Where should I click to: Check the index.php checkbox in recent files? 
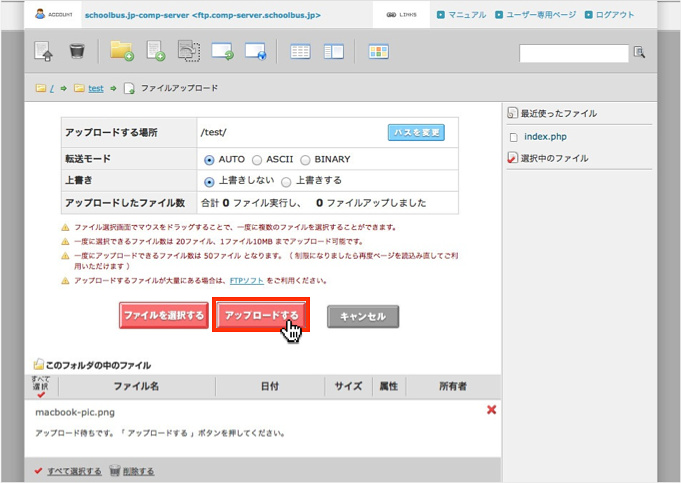(513, 137)
